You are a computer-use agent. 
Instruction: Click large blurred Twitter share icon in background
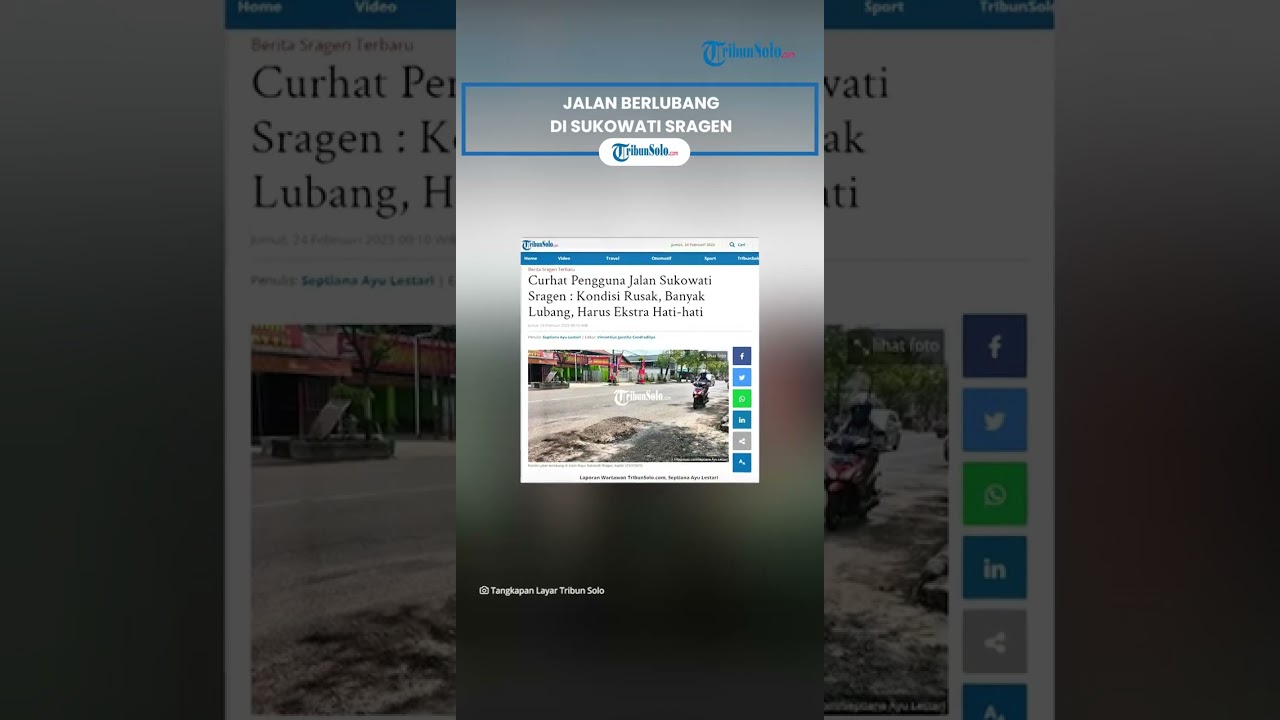pos(995,420)
